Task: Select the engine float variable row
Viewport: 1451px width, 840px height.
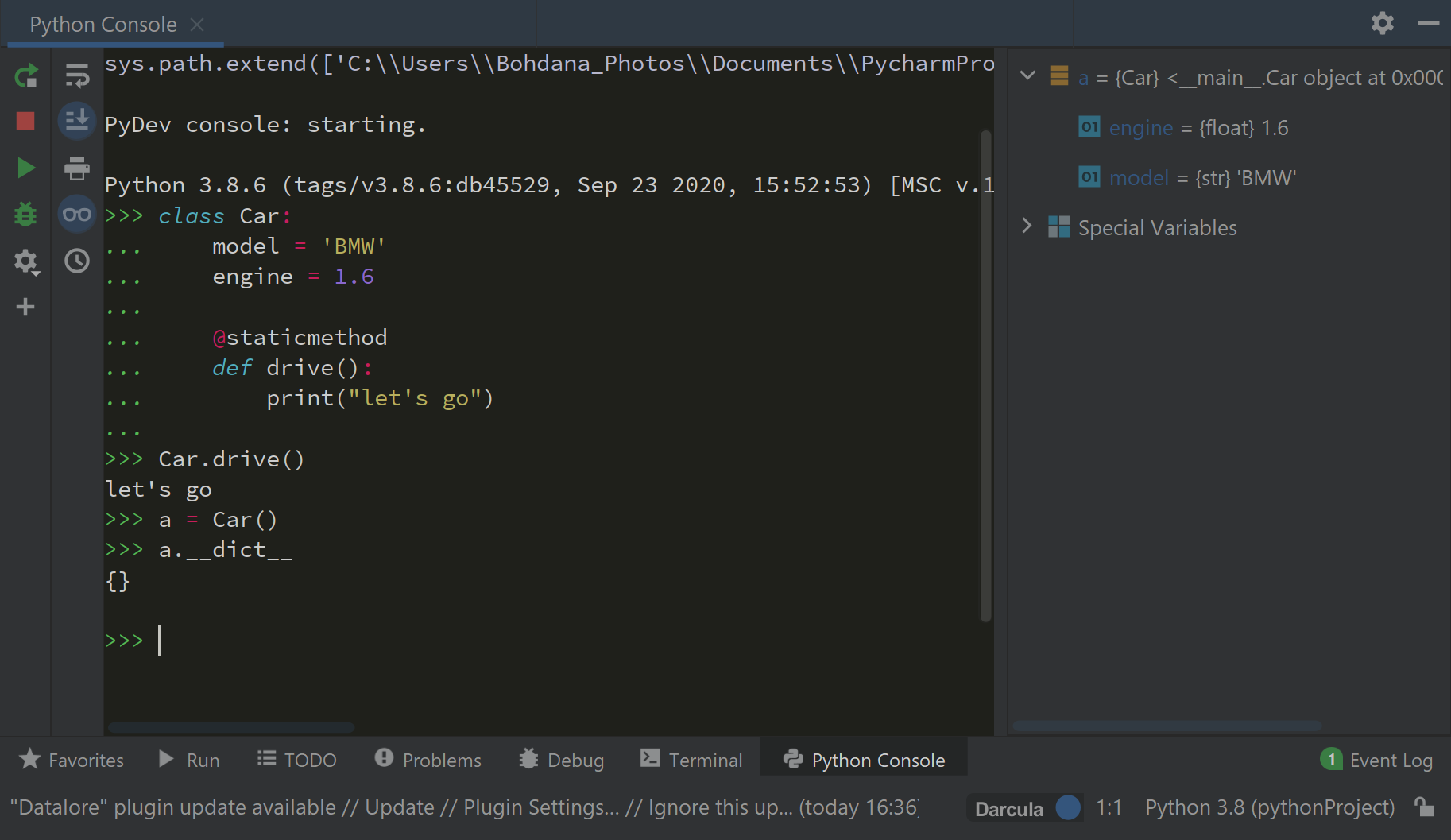Action: (1229, 128)
